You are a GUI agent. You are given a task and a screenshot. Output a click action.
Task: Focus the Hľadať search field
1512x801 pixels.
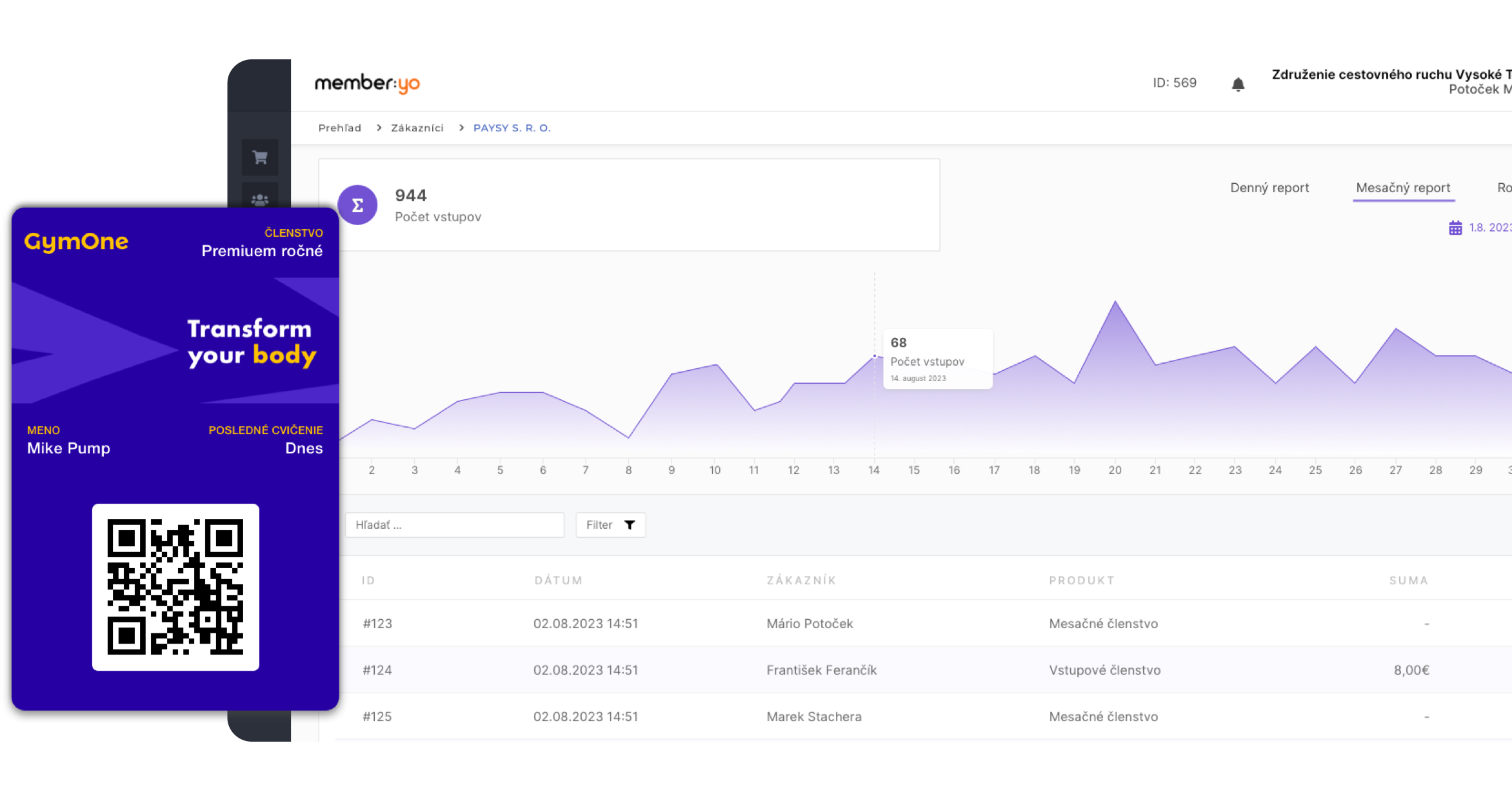455,525
